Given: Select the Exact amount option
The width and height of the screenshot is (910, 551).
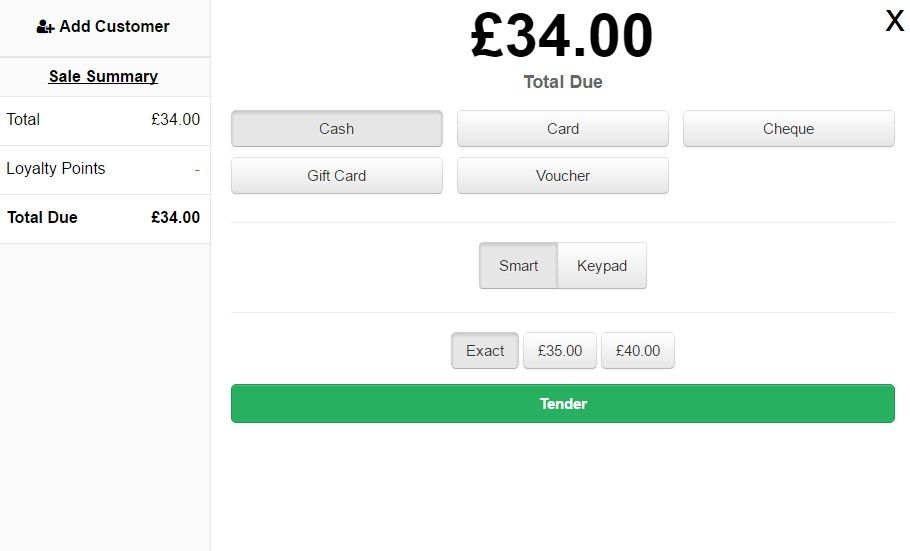Looking at the screenshot, I should [x=485, y=351].
